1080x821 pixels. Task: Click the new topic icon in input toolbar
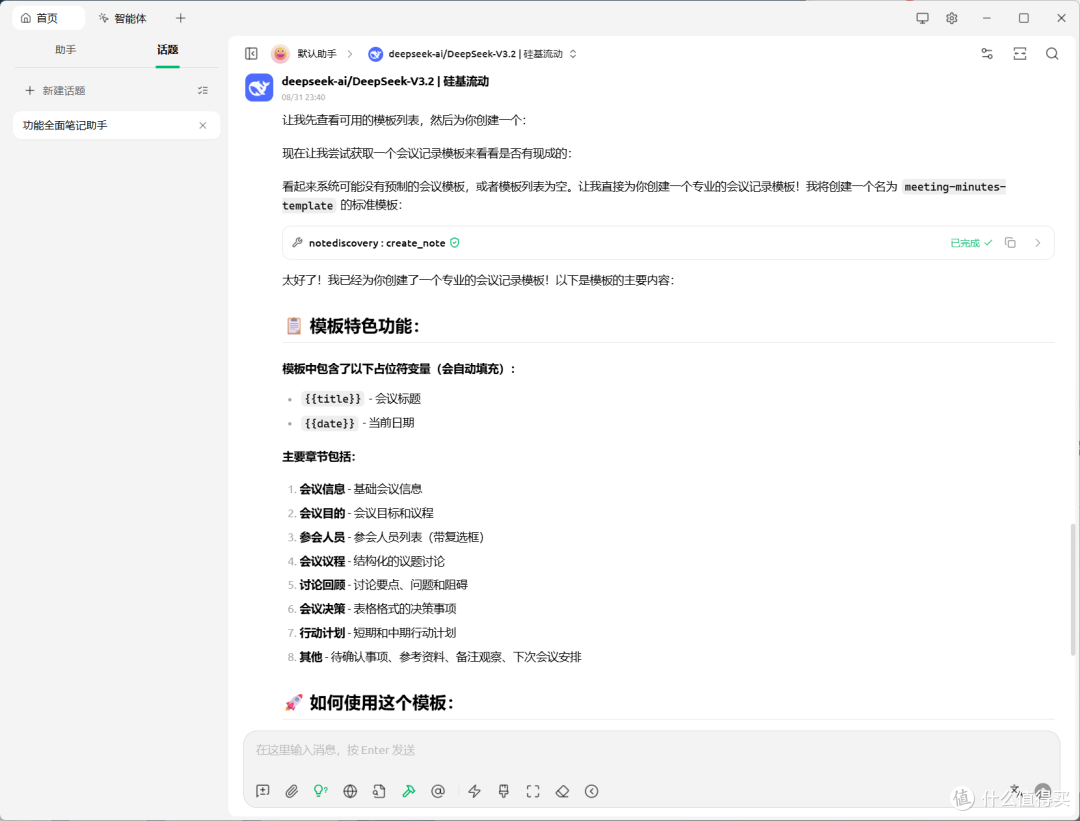click(x=262, y=791)
